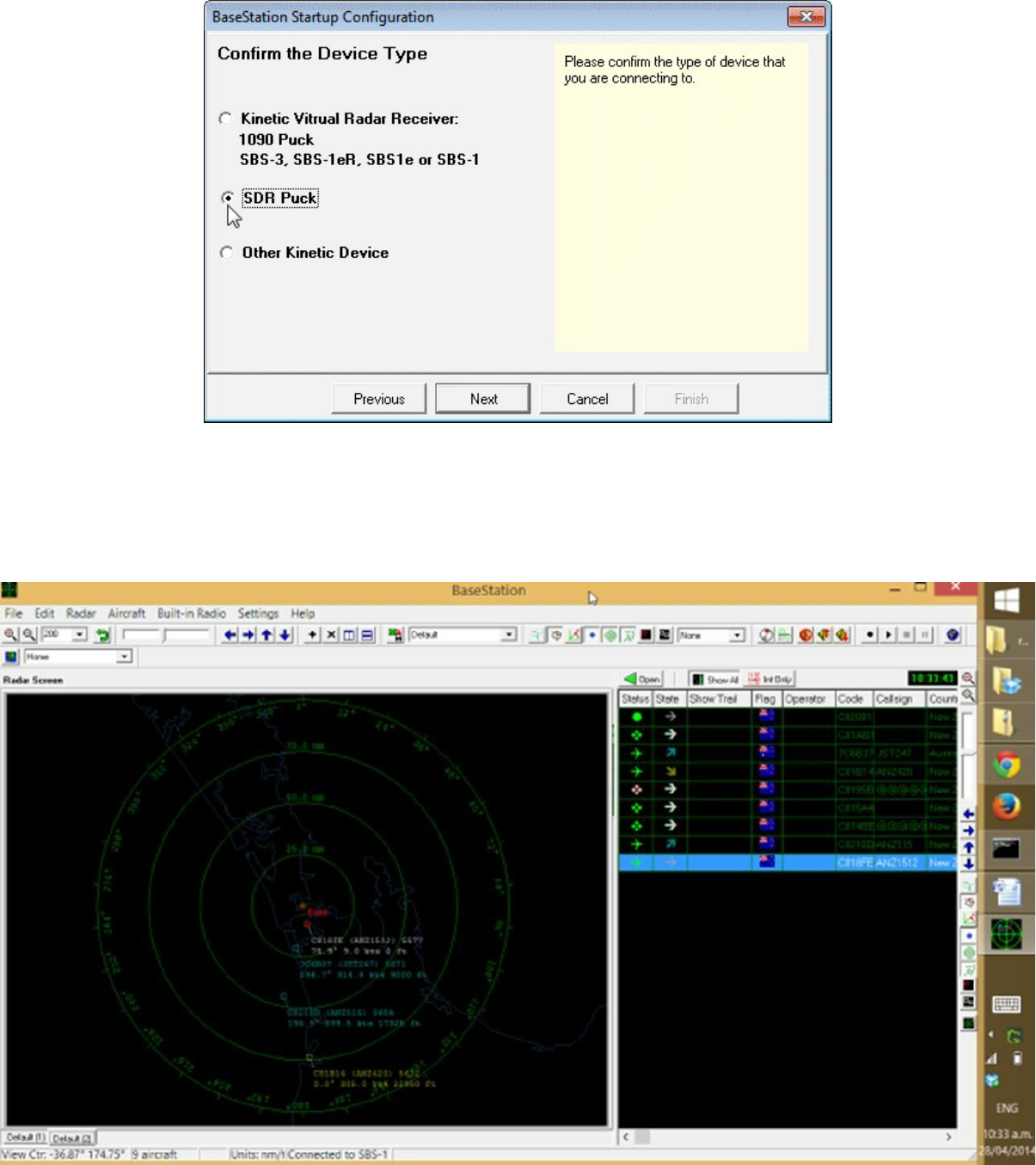
Task: Click the Operator column header
Action: (808, 699)
